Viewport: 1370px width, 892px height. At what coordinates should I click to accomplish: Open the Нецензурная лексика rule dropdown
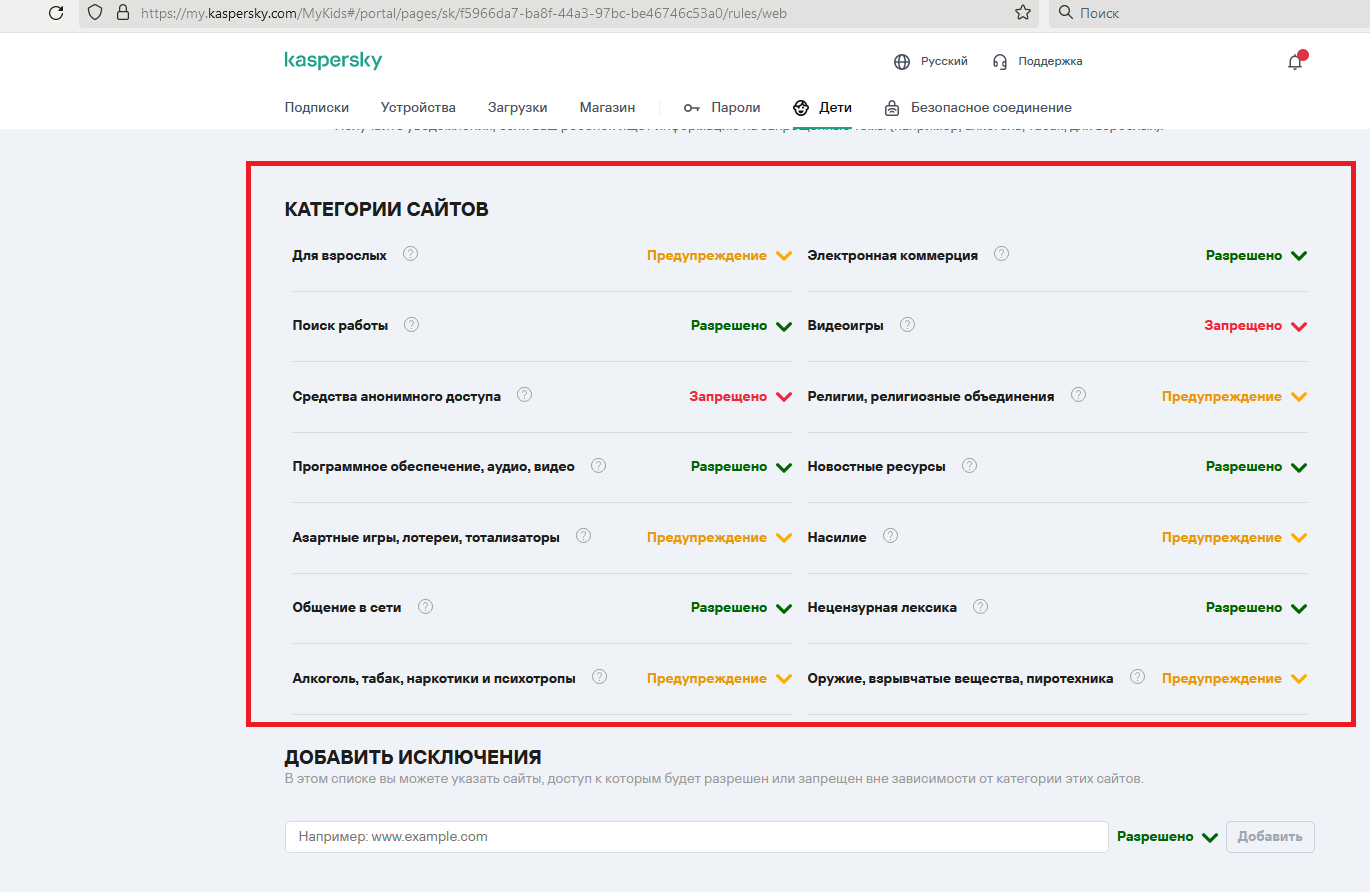pyautogui.click(x=1257, y=608)
